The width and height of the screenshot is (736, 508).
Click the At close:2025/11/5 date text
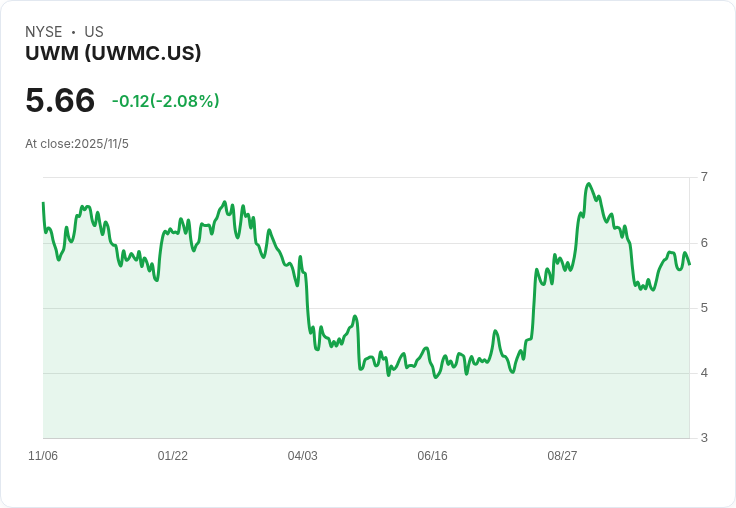coord(77,144)
